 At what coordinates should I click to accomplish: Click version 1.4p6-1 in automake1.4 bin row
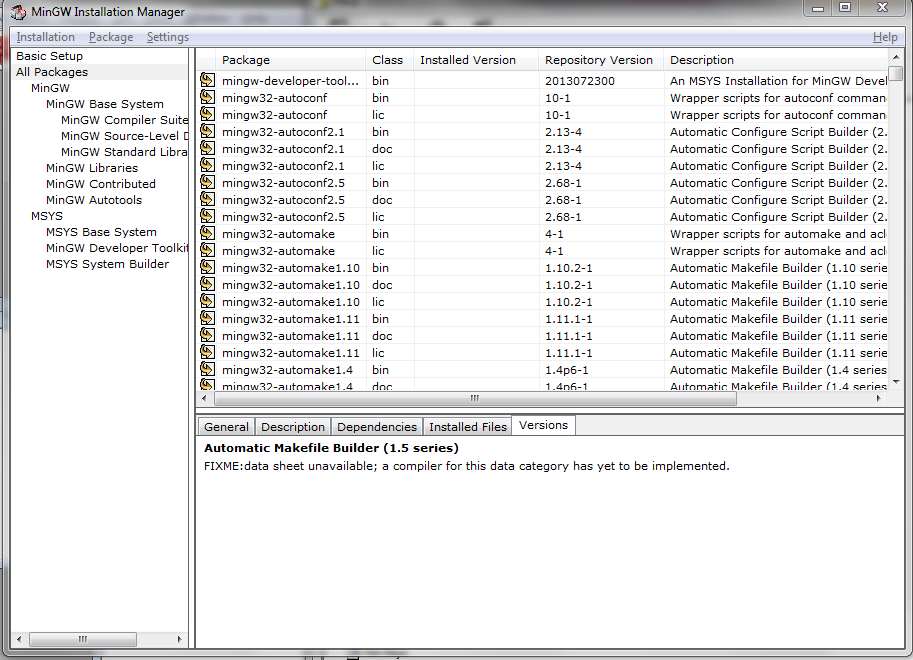[x=567, y=370]
